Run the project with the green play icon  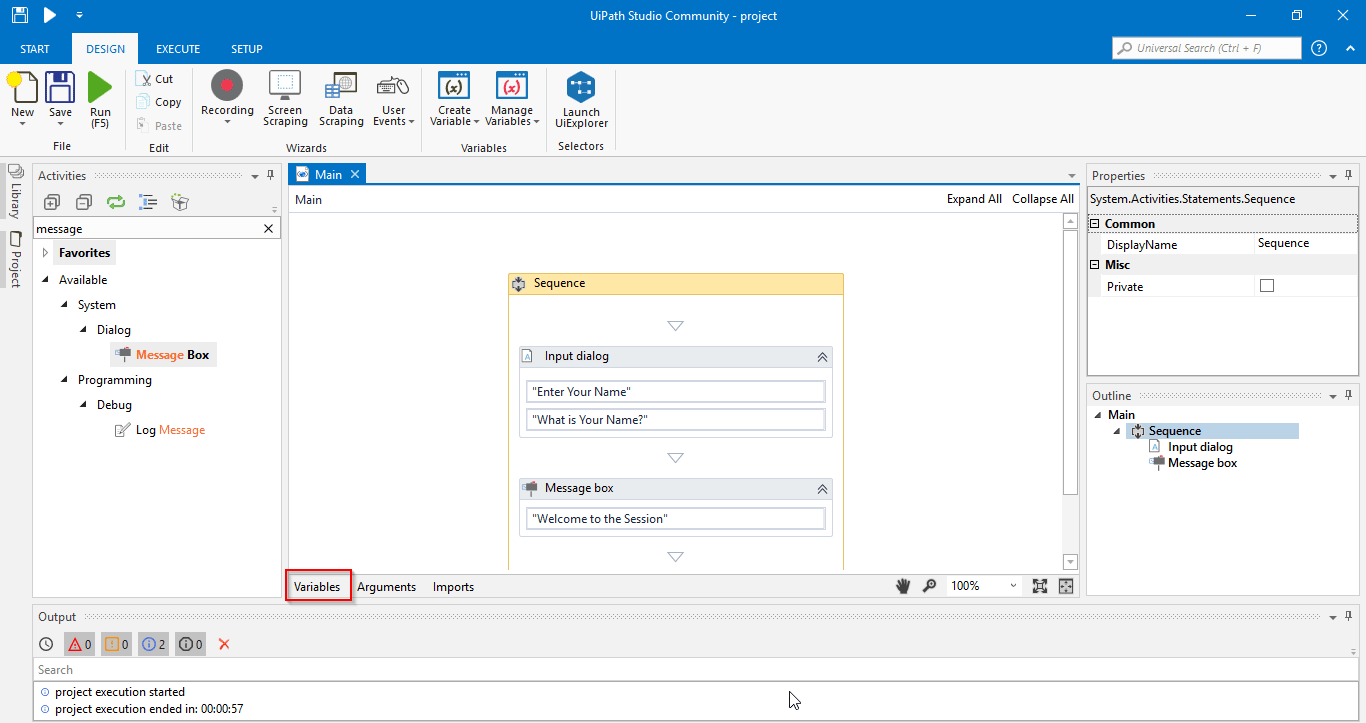(100, 88)
